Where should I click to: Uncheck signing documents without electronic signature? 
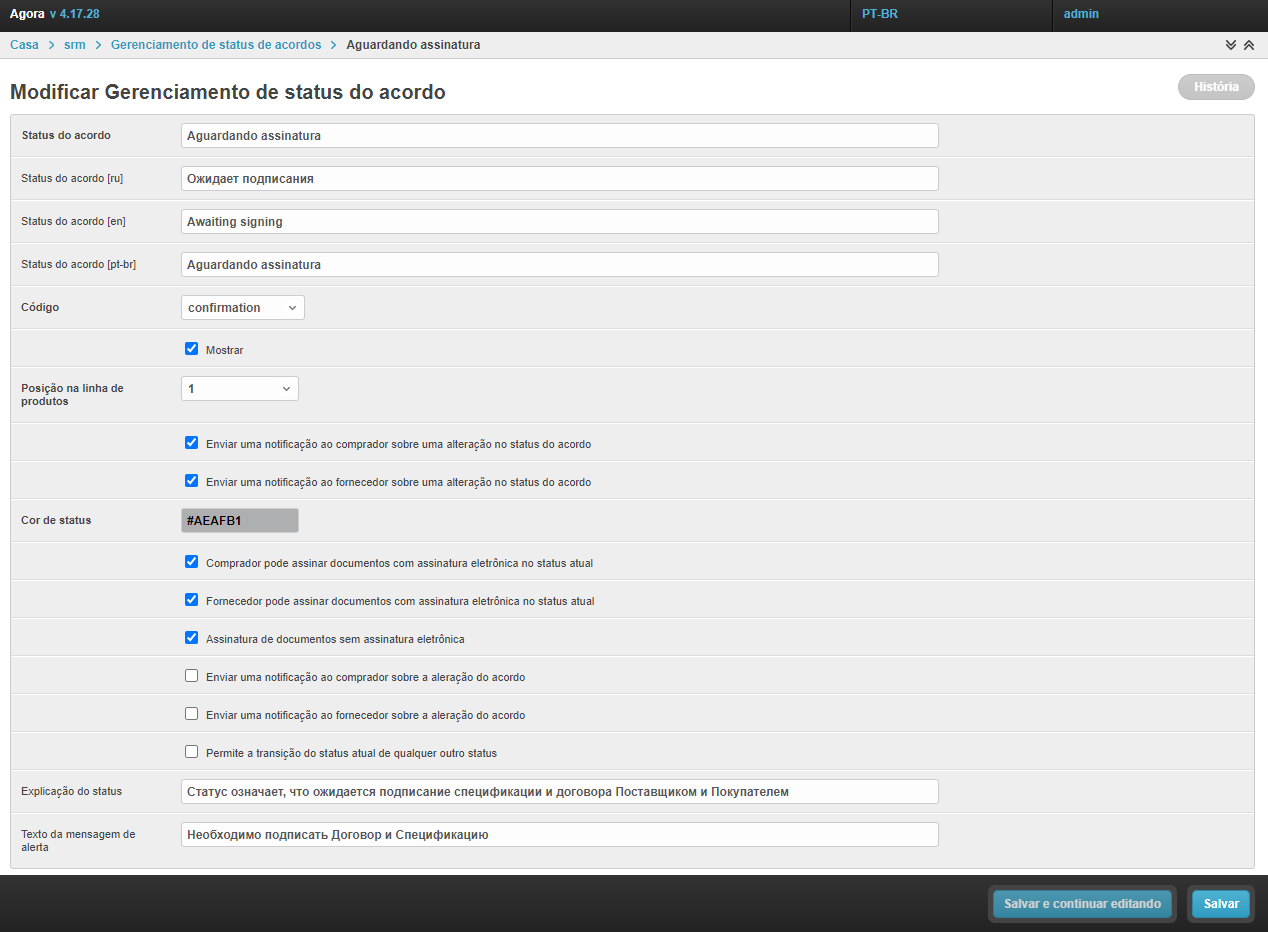click(x=192, y=638)
